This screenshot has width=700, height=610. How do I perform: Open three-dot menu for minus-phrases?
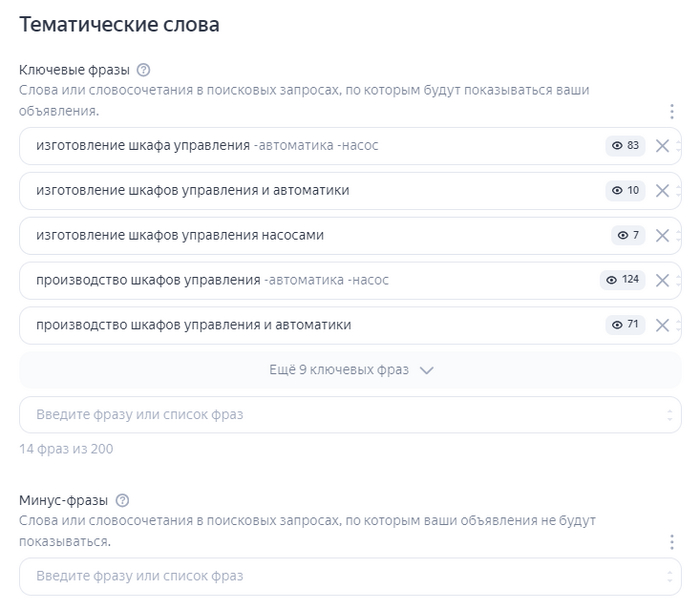[x=672, y=542]
